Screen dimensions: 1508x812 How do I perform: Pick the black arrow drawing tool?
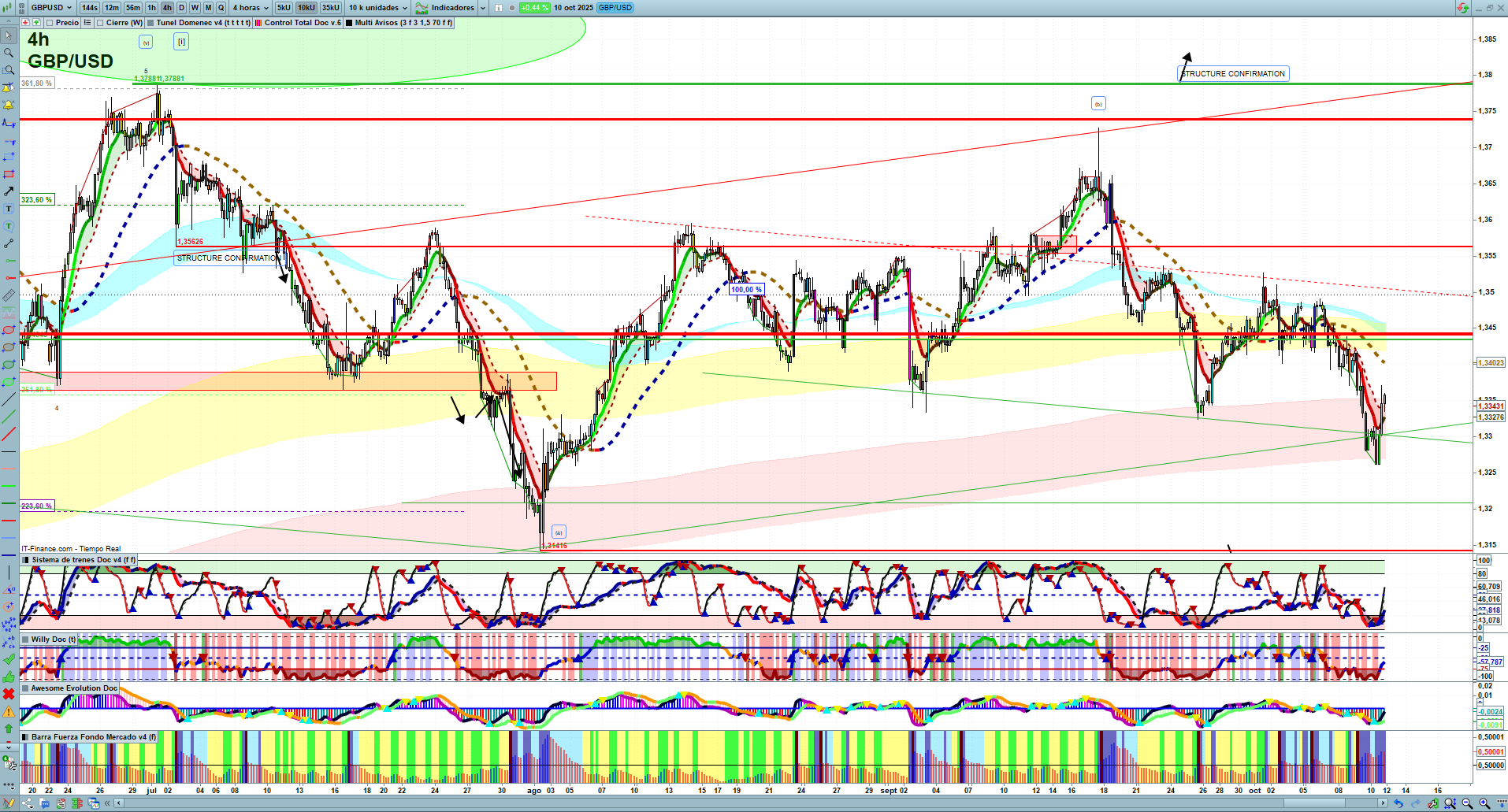(x=9, y=191)
